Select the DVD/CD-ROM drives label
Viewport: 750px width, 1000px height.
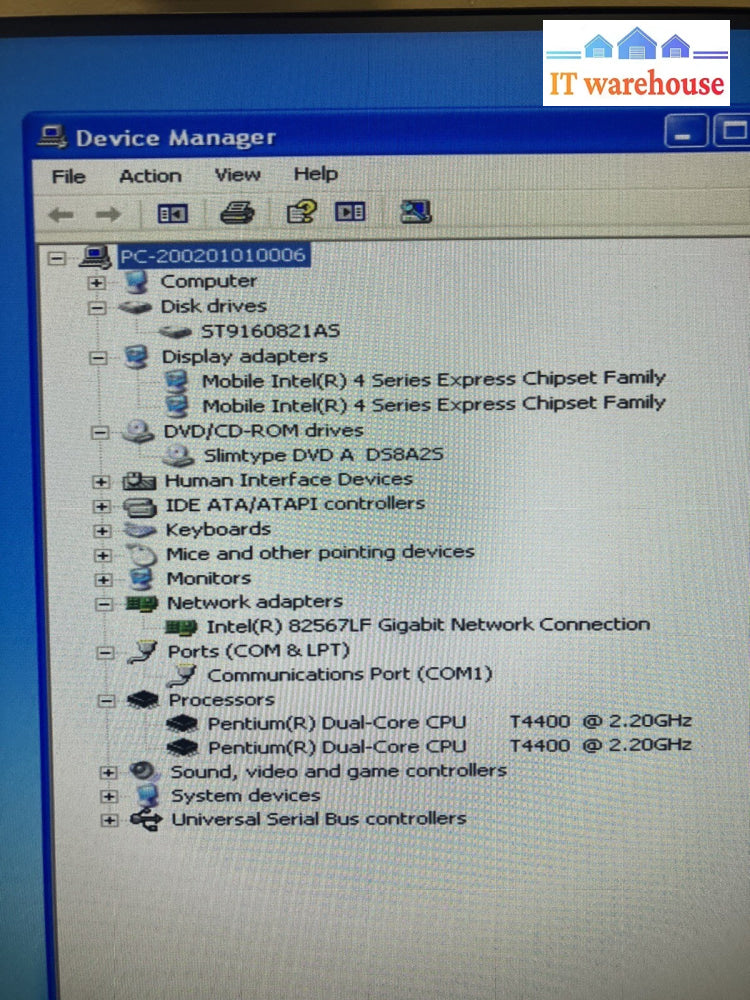(x=263, y=431)
